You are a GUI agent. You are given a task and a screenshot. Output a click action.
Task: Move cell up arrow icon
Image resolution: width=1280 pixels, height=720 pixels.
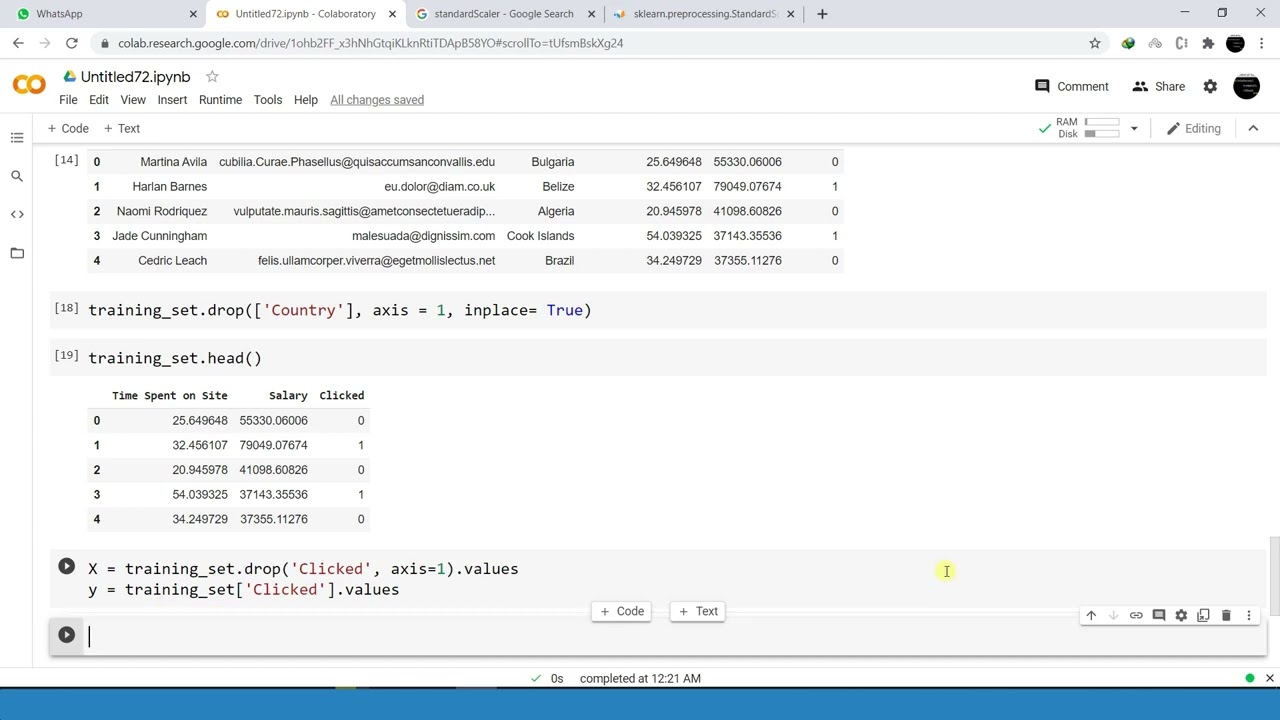(1091, 615)
